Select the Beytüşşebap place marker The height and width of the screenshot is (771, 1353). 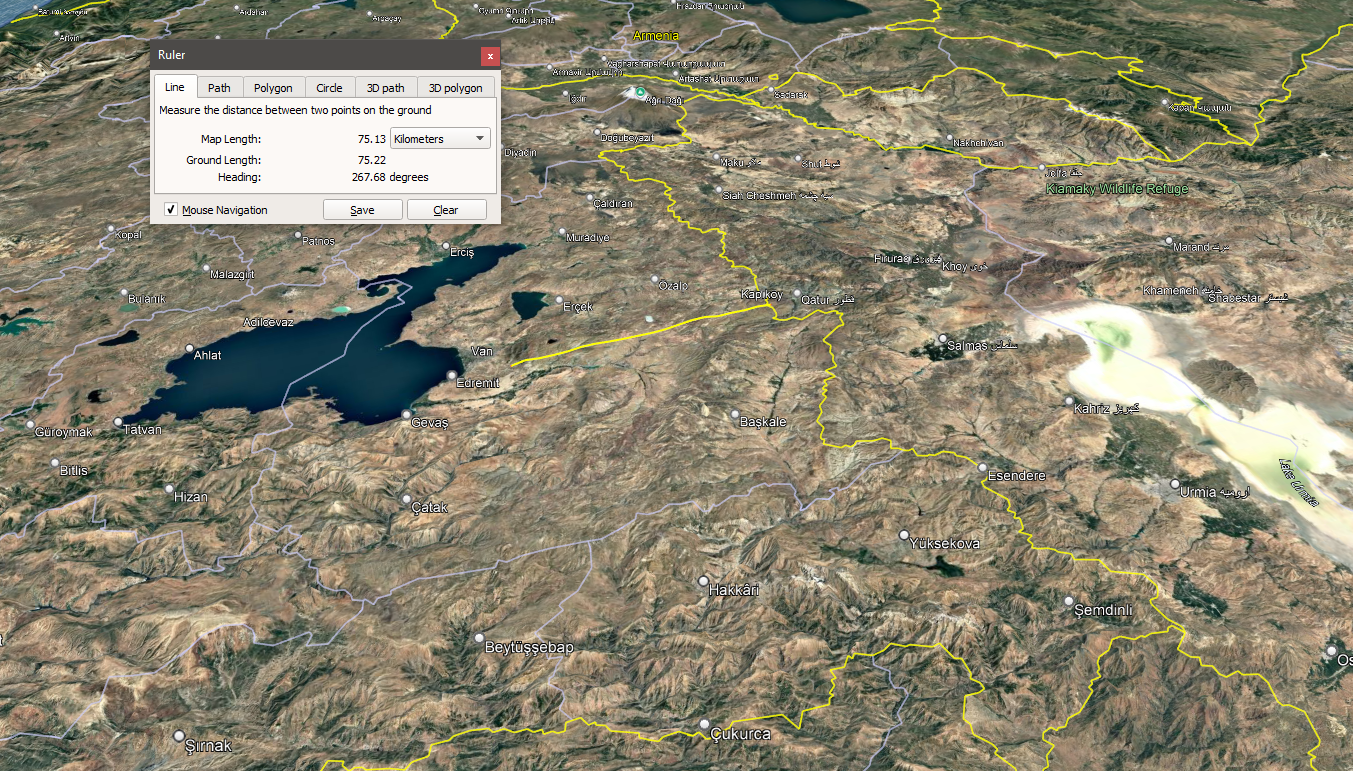point(479,638)
